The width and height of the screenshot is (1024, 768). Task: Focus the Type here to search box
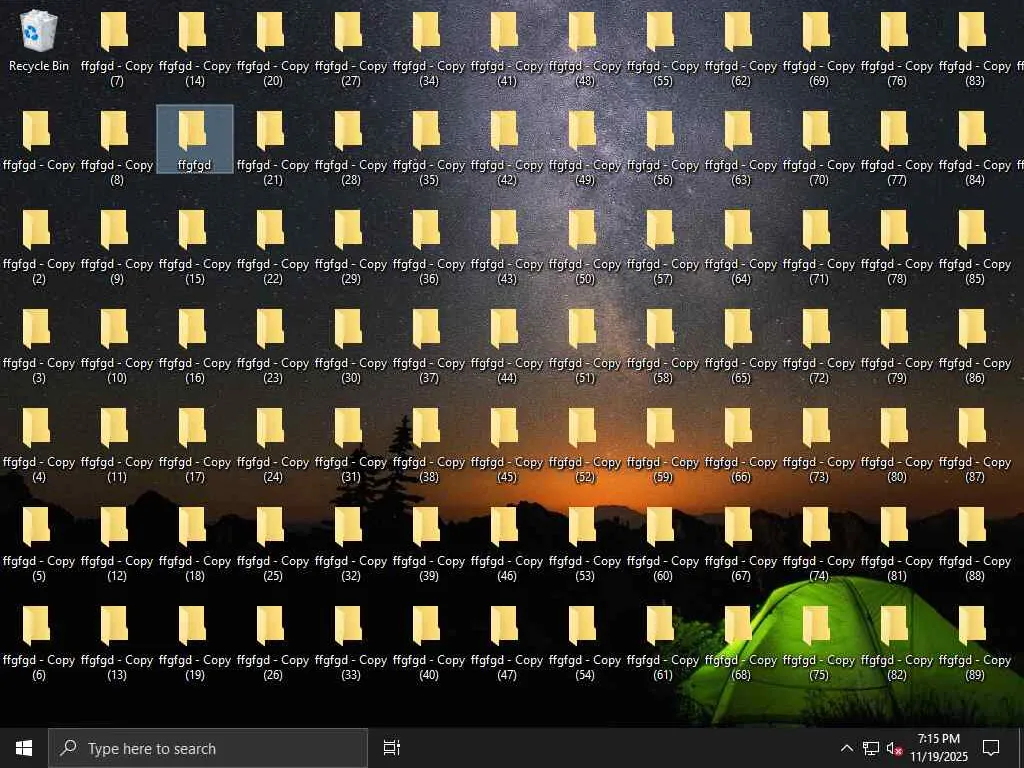208,748
